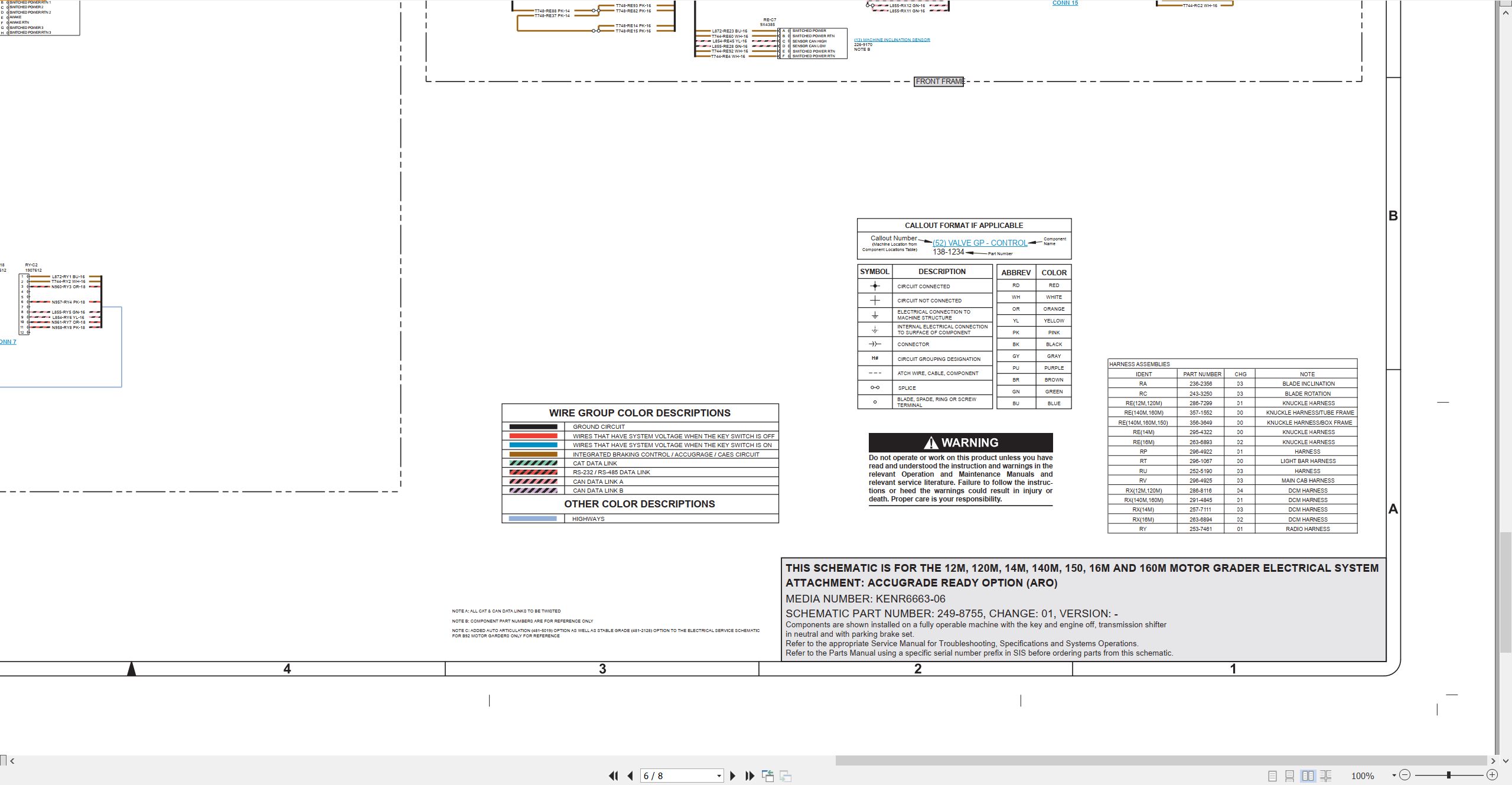The image size is (1512, 785).
Task: Jump to the last page
Action: [750, 776]
